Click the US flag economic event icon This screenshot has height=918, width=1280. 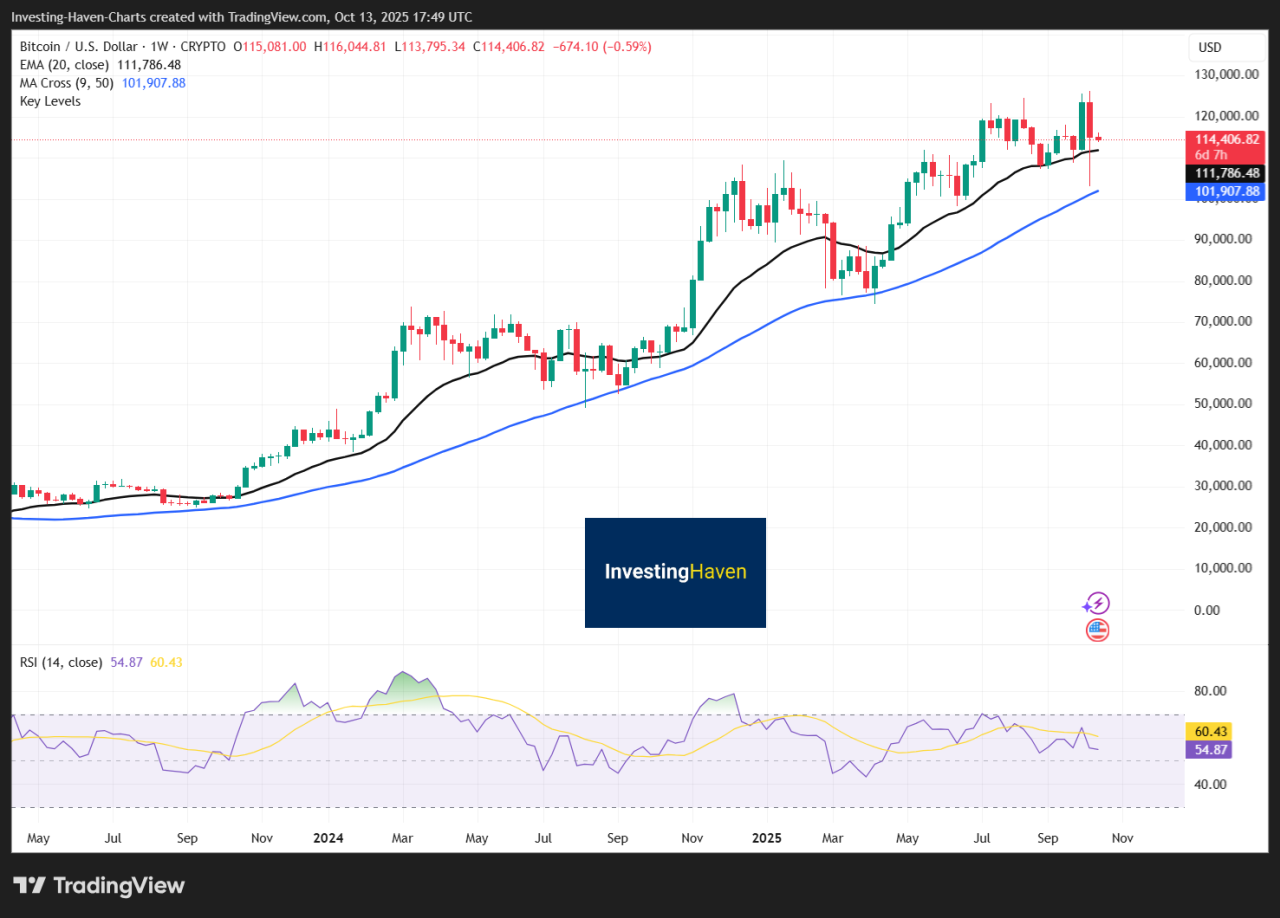coord(1097,630)
